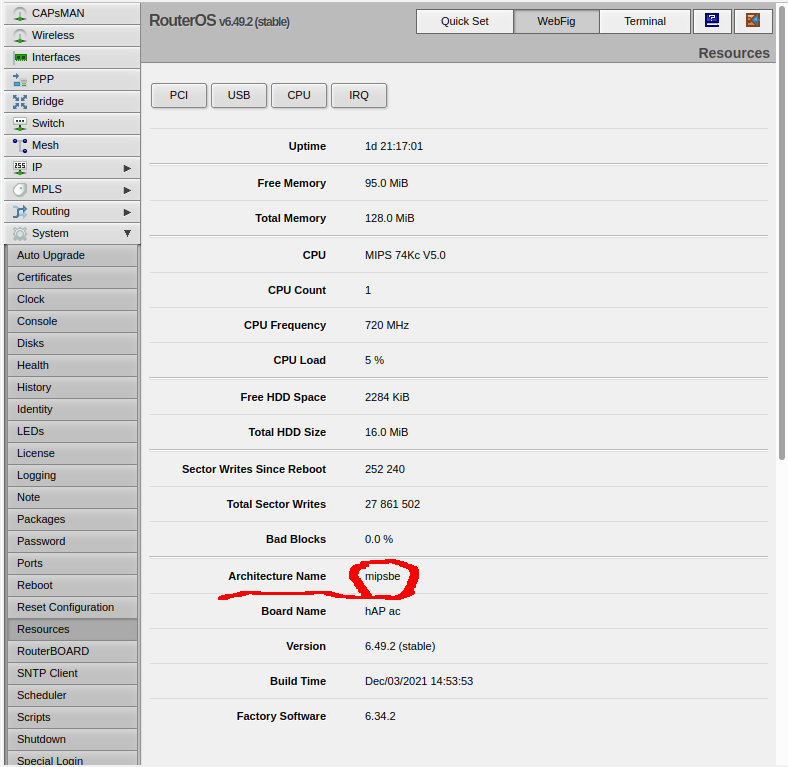Open the Note menu item
The height and width of the screenshot is (767, 788).
pos(72,497)
